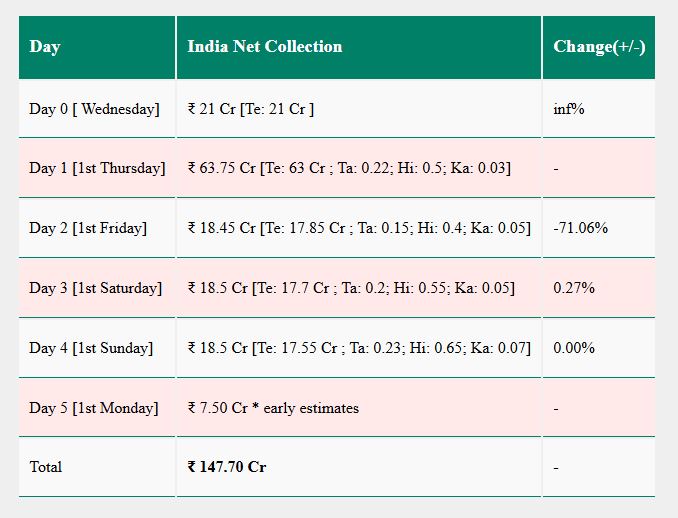
Task: Click the Change(+/-) column header
Action: click(599, 47)
